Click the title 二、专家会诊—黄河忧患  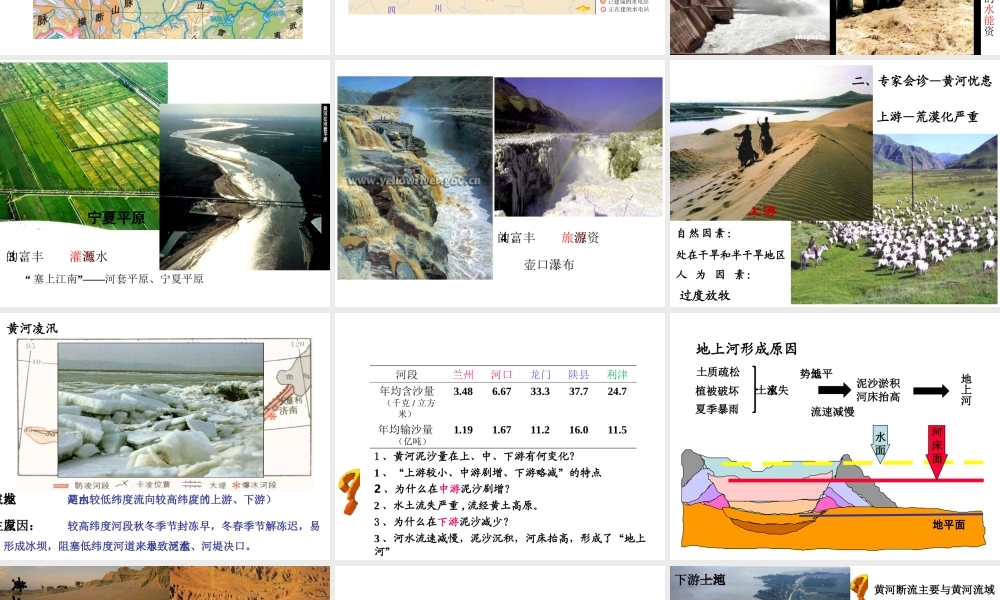[x=922, y=81]
